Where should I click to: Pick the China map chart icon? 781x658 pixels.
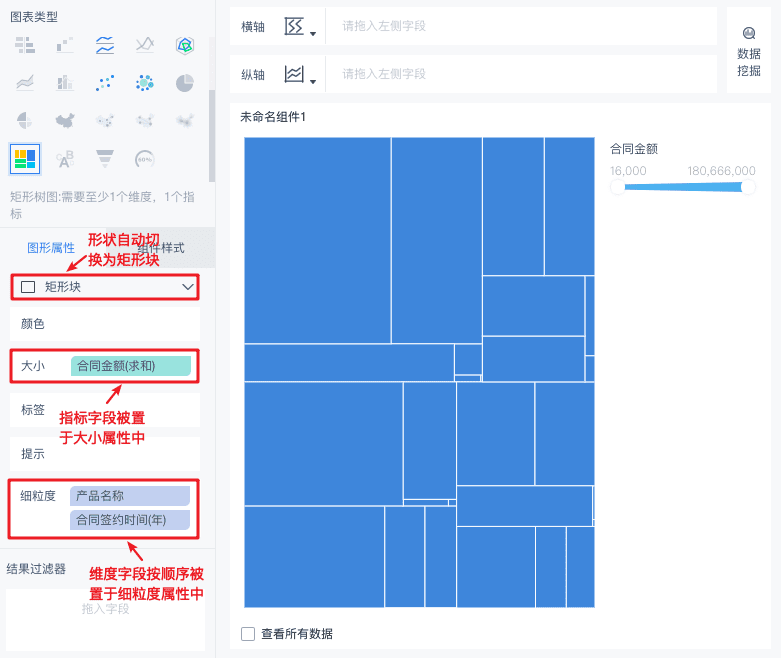[65, 121]
